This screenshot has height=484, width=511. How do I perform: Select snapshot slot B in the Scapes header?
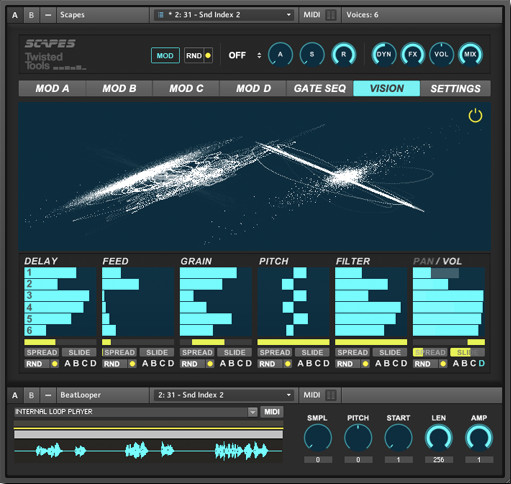(31, 15)
